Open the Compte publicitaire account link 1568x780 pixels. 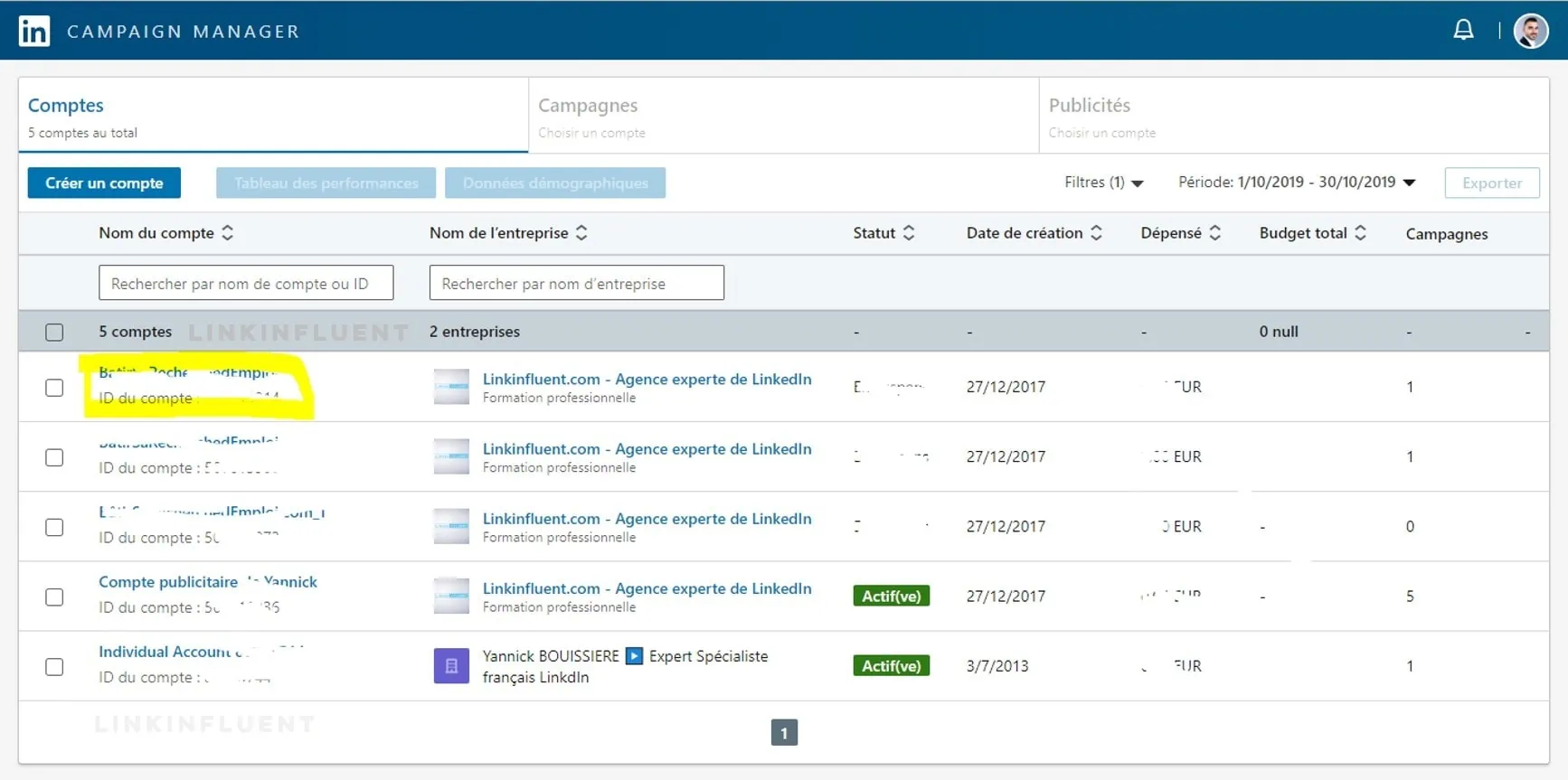[208, 582]
